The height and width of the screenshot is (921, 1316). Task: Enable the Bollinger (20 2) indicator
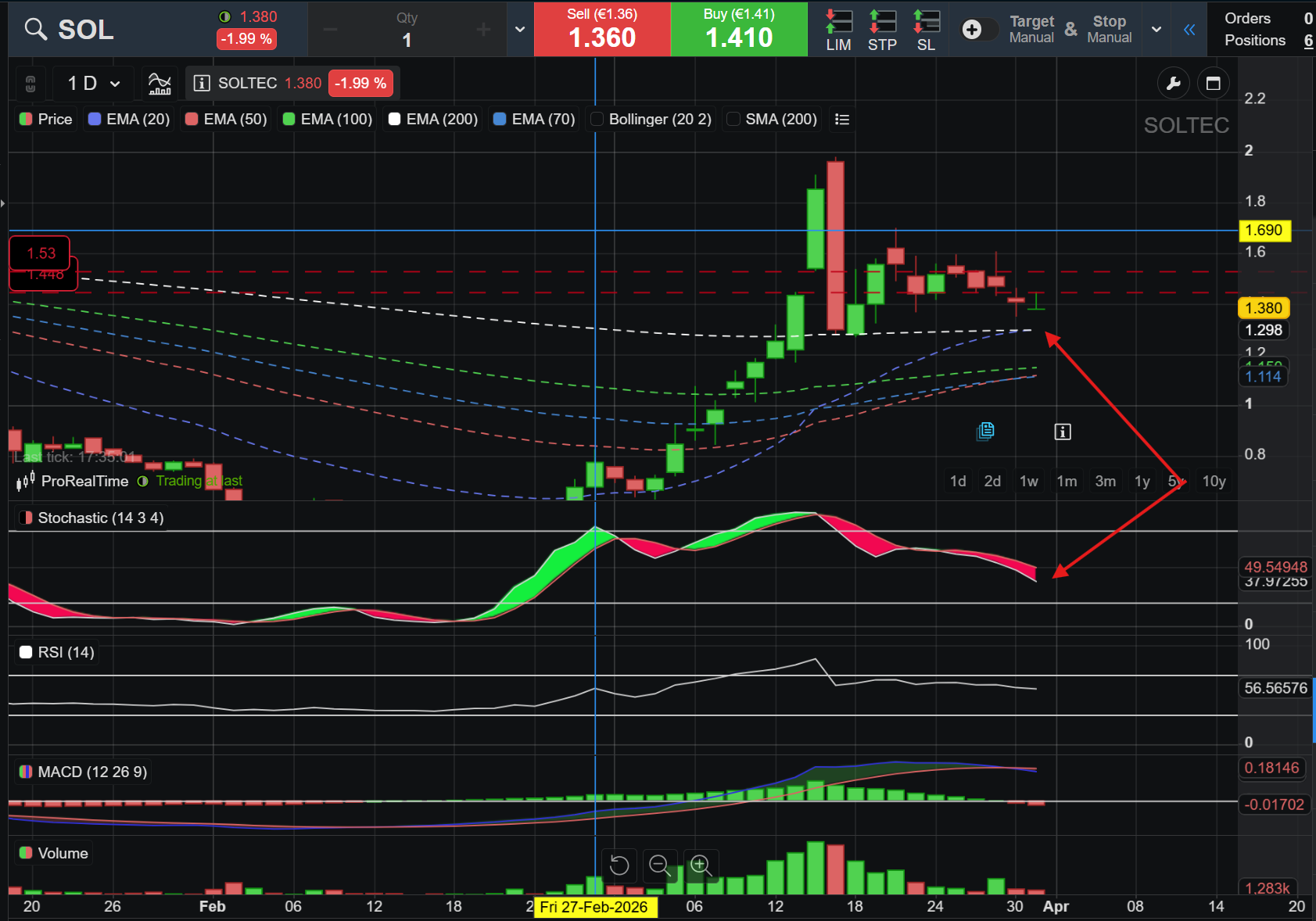click(651, 119)
